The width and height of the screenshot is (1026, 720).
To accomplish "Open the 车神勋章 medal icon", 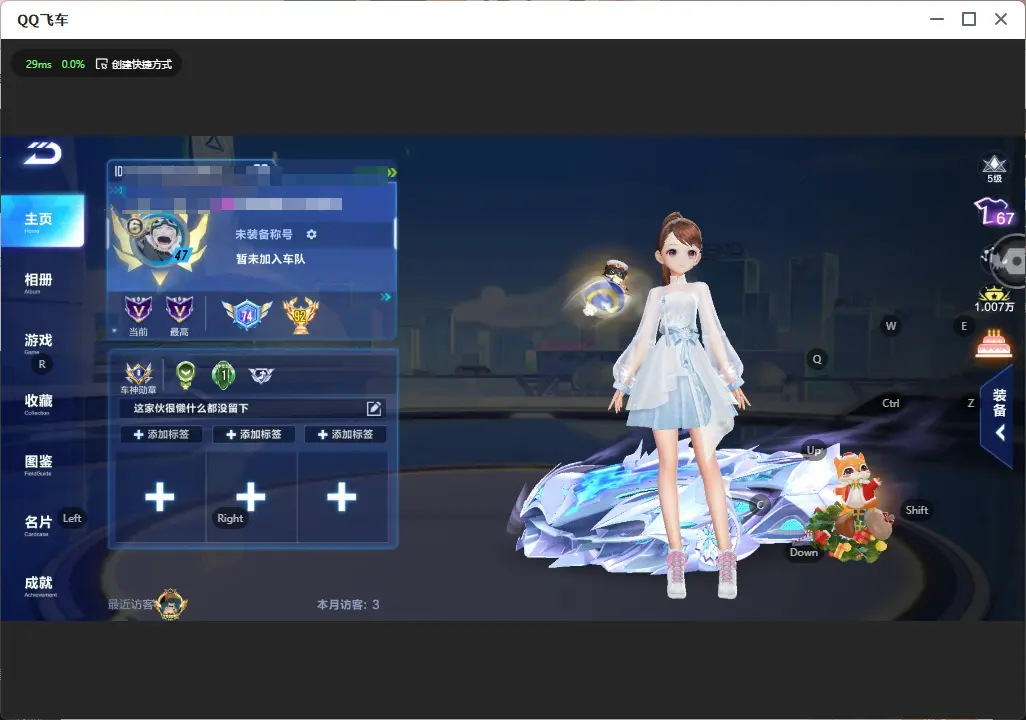I will pos(139,378).
